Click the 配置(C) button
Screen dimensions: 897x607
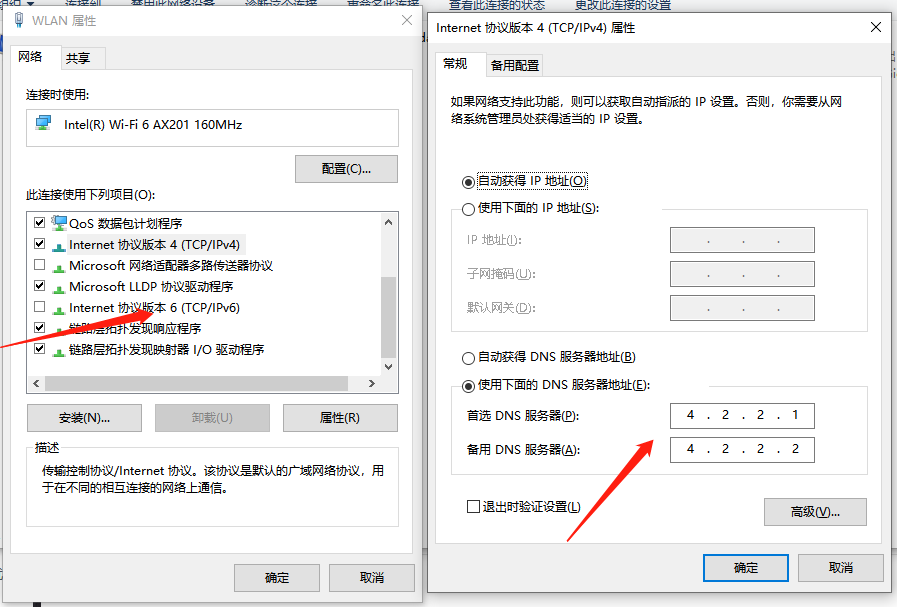click(345, 168)
